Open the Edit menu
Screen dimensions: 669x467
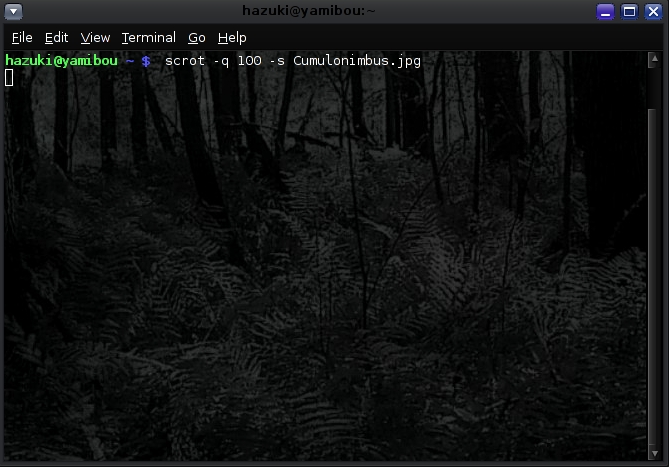coord(56,38)
